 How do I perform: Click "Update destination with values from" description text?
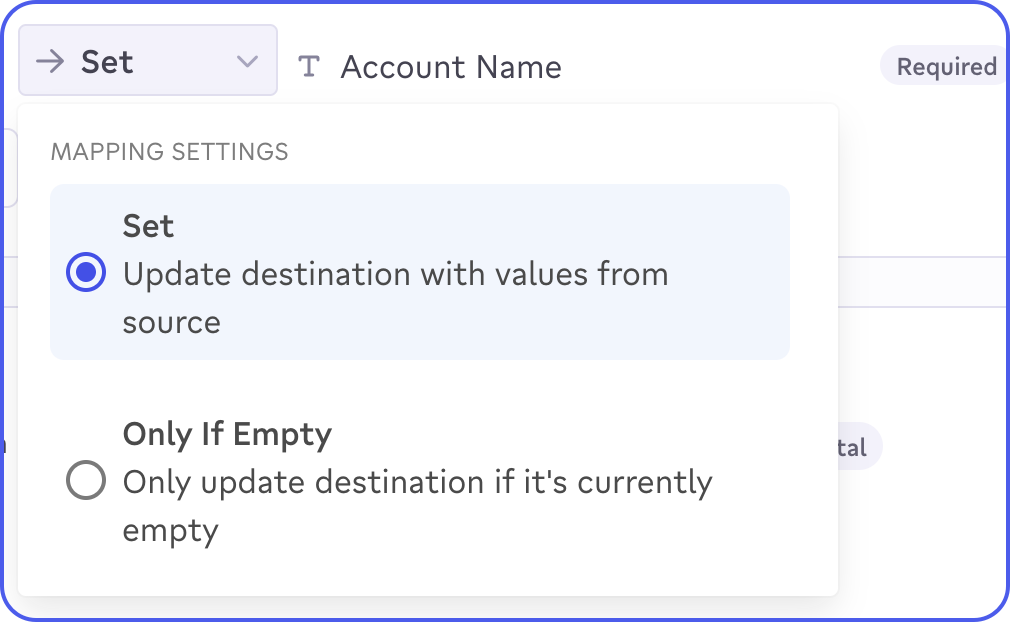point(395,274)
